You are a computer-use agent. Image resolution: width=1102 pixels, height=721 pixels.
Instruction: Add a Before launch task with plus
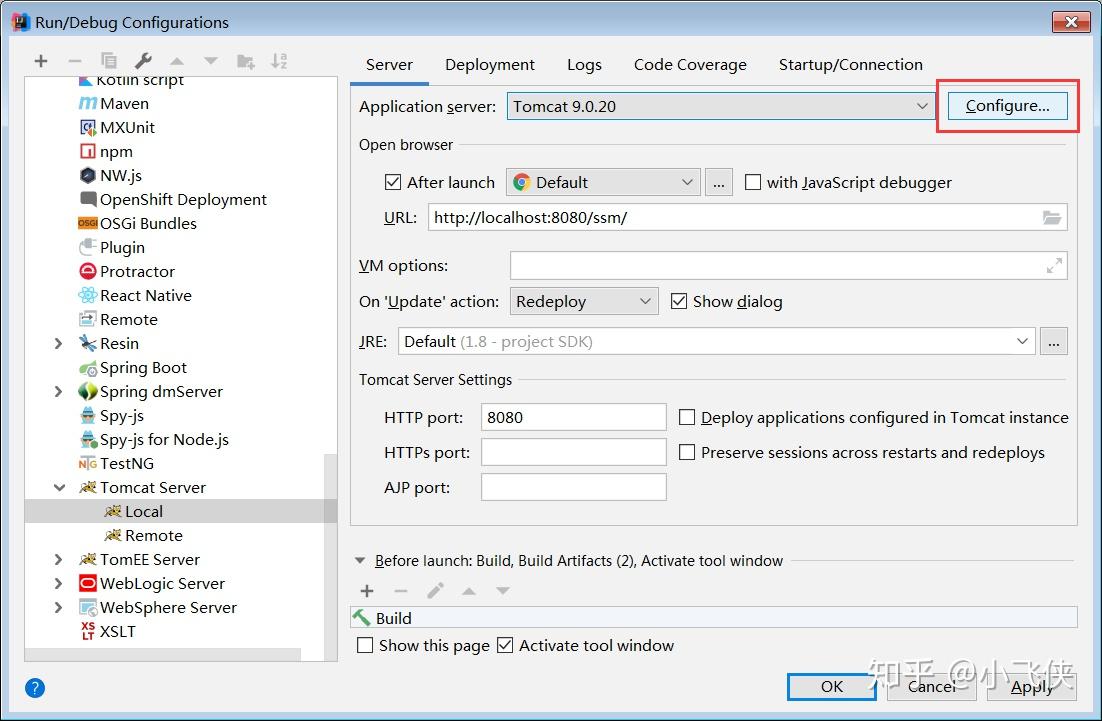[x=367, y=591]
